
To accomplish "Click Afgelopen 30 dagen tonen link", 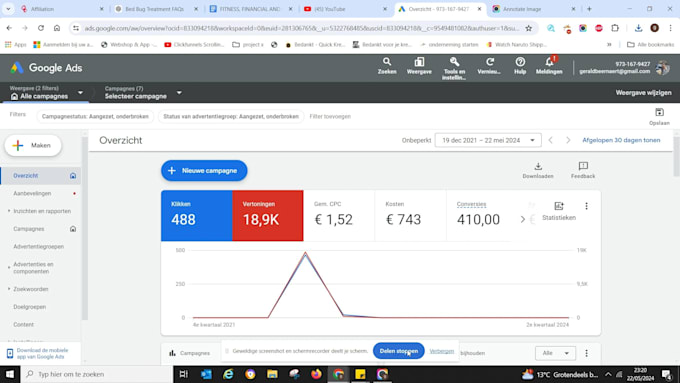I will [x=621, y=140].
